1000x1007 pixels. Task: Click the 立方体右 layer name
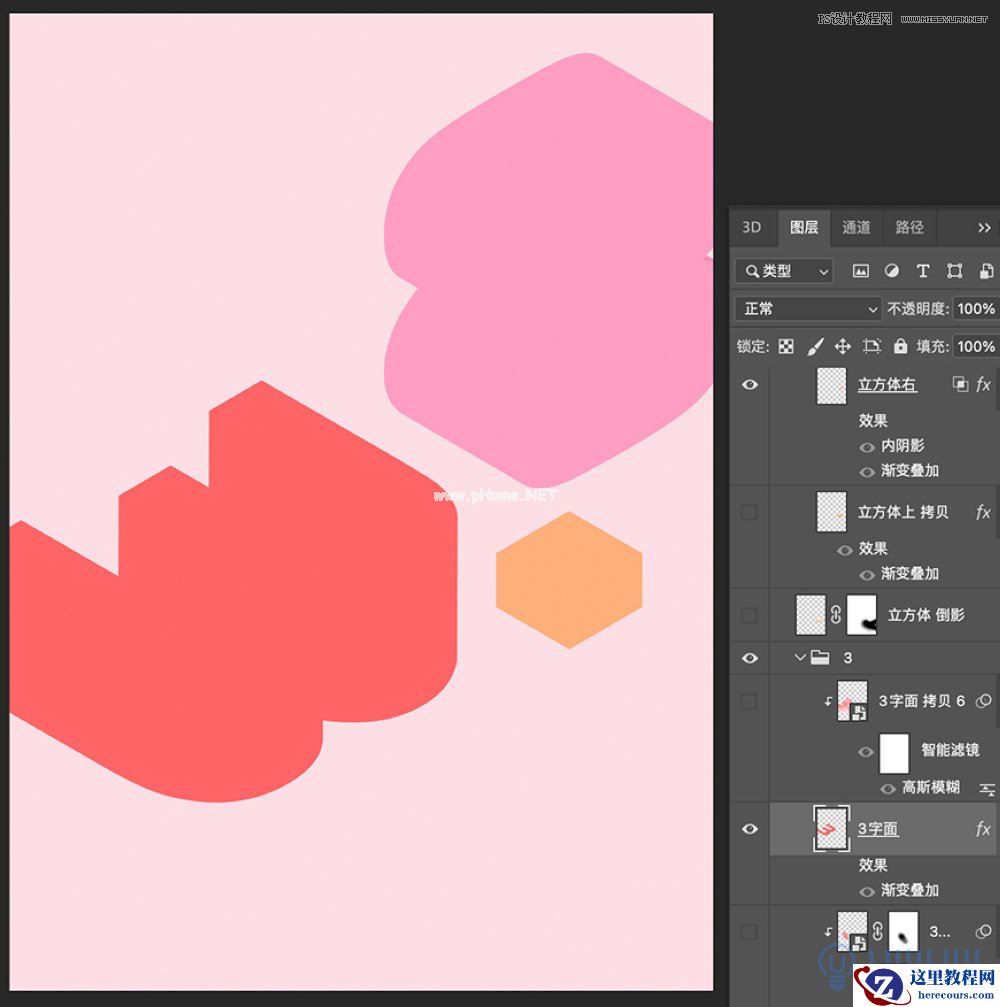tap(887, 385)
